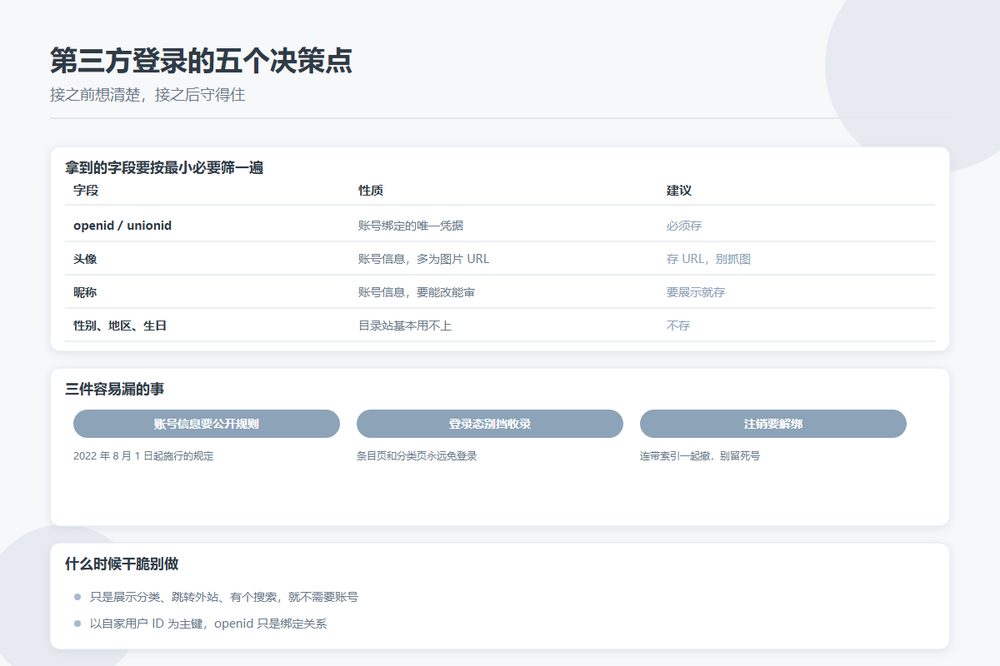Click the 性质 column header
Viewport: 1000px width, 666px height.
pyautogui.click(x=371, y=190)
